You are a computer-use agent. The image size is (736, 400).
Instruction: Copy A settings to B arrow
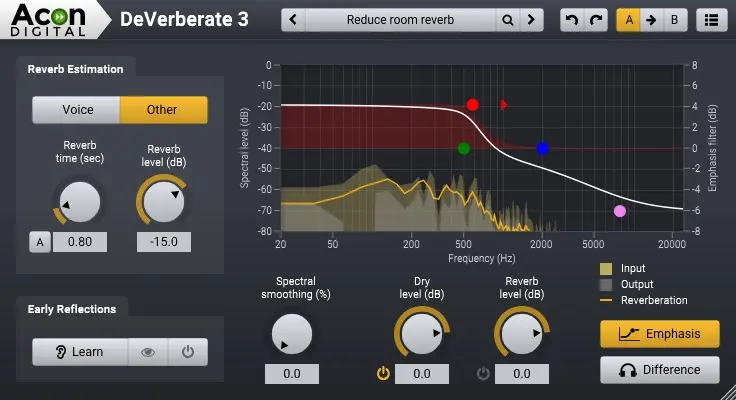point(652,20)
